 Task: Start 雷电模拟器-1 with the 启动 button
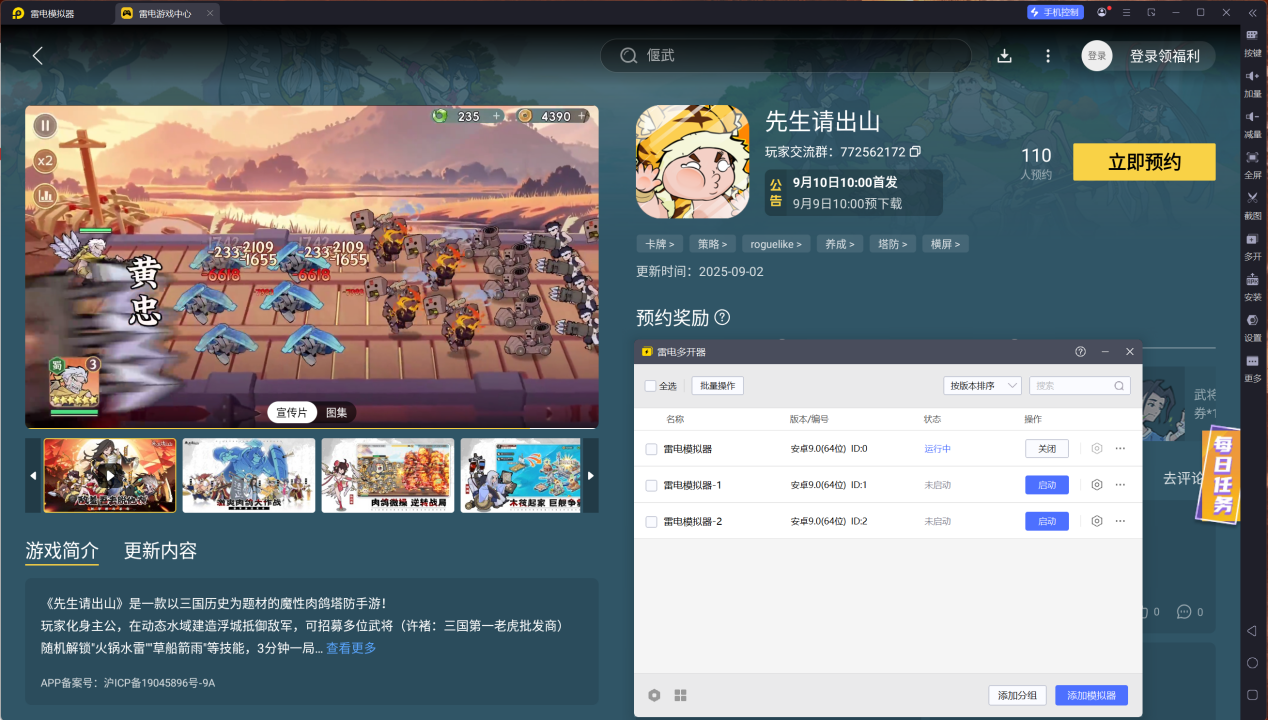point(1047,485)
